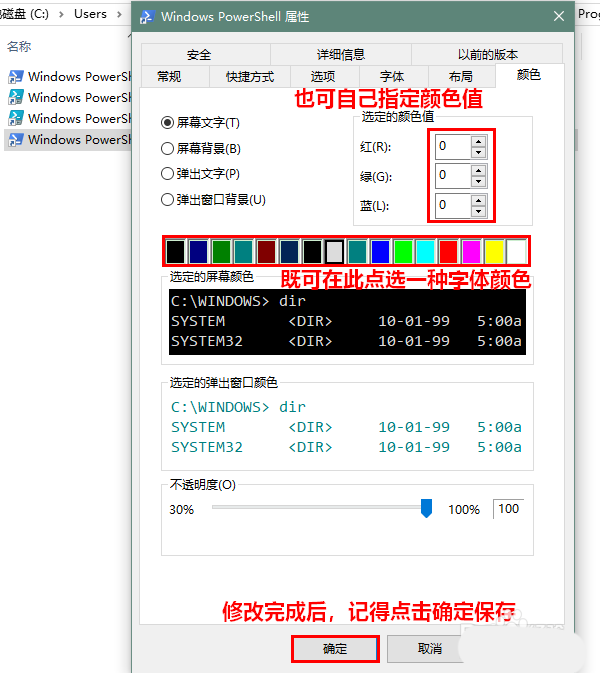Select the first Windows PowerShell shortcut in Explorer
This screenshot has width=600, height=673.
tap(69, 77)
